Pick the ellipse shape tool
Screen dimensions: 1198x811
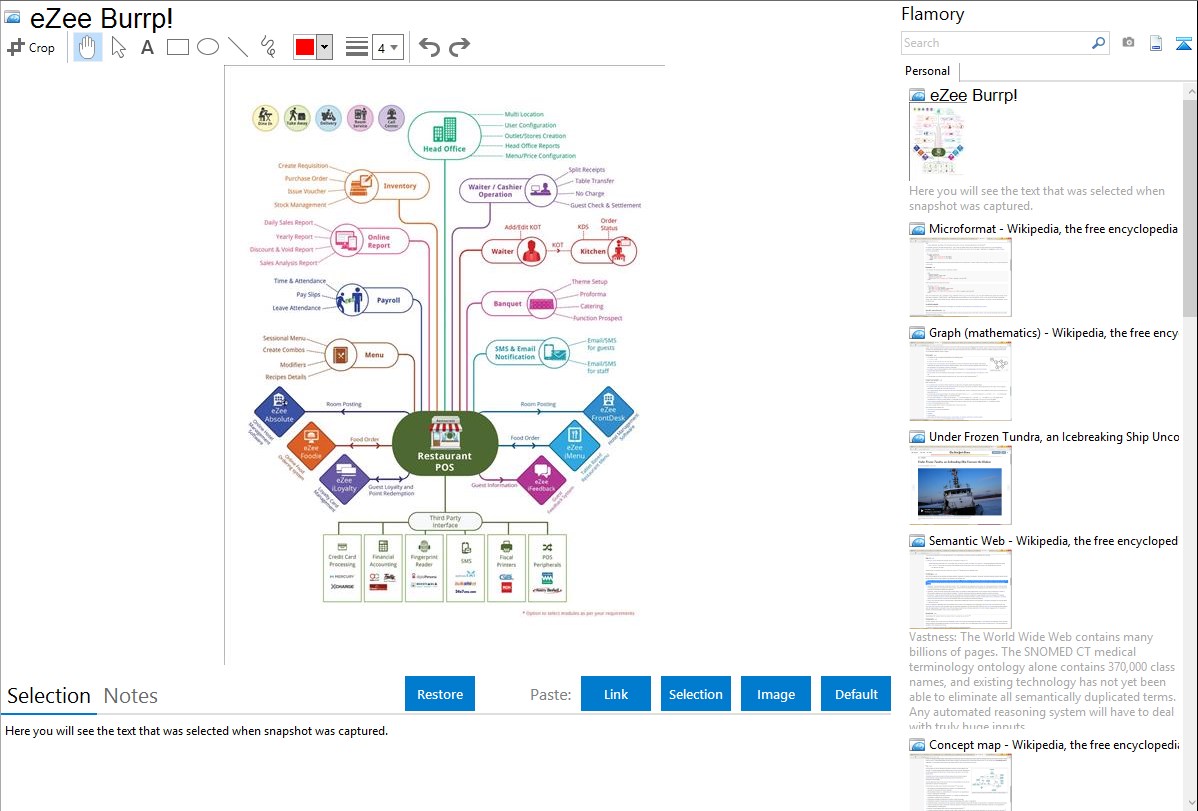(x=208, y=47)
